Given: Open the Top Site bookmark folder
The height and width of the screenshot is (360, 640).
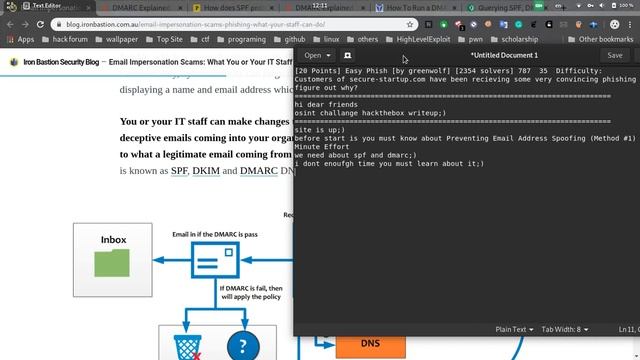Looking at the screenshot, I should click(x=164, y=40).
